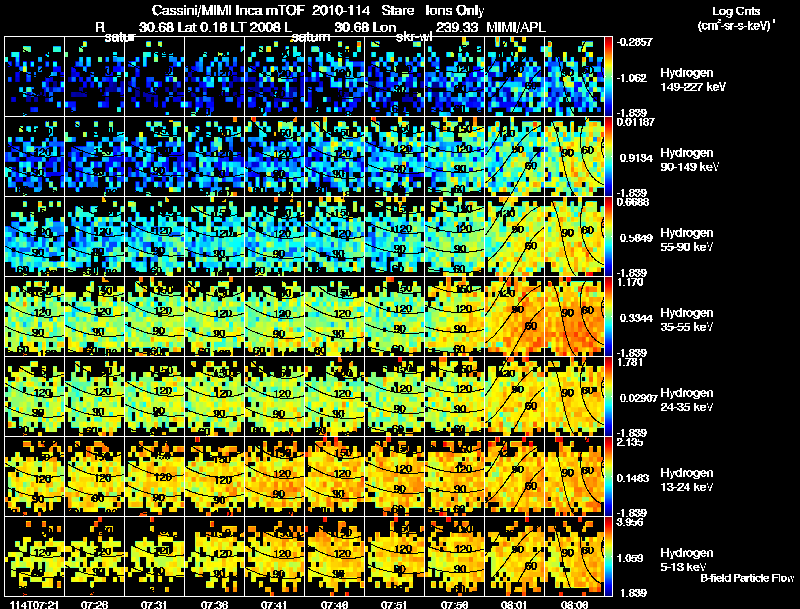
Task: Open the 149-227 keV panel at 07:21
Action: [35, 76]
